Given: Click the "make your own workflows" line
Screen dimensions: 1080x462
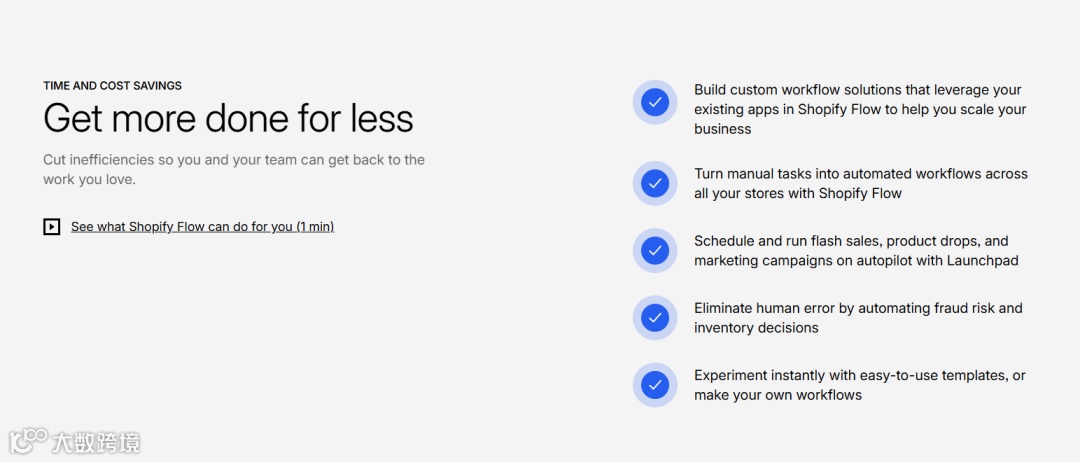Looking at the screenshot, I should tap(778, 395).
